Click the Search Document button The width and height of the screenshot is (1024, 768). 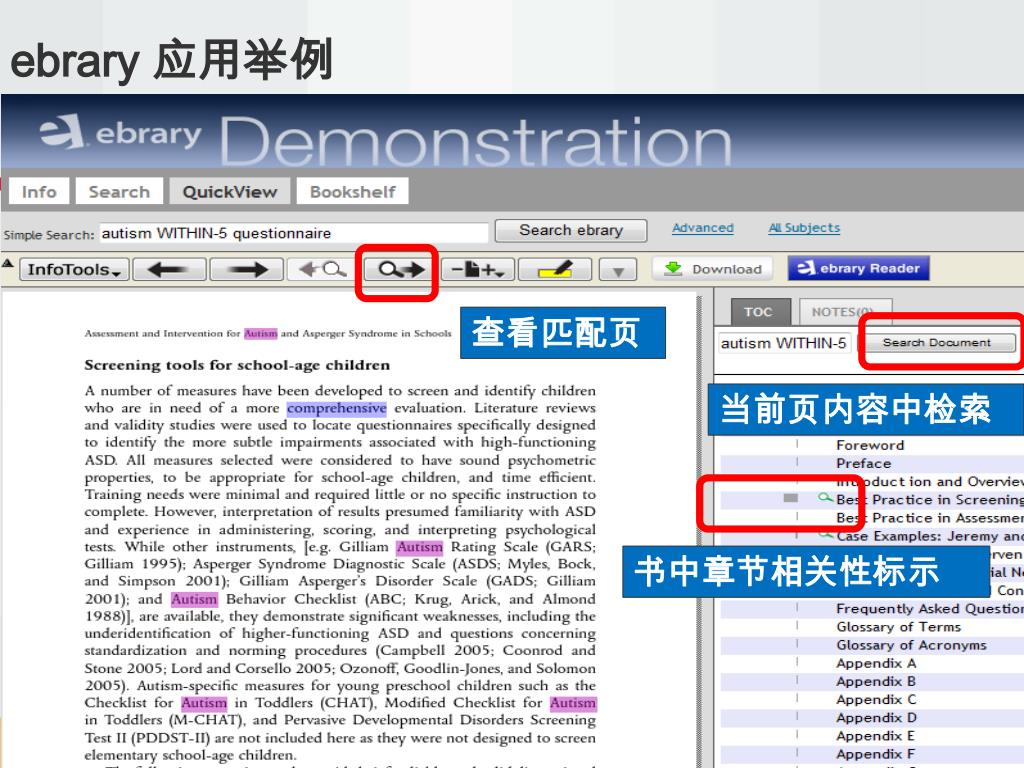pyautogui.click(x=936, y=343)
